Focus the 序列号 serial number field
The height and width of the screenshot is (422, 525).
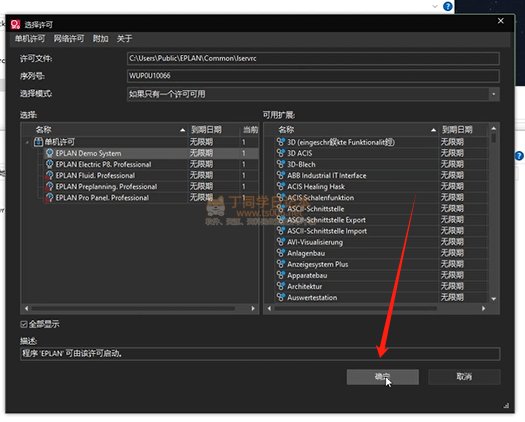pos(313,76)
